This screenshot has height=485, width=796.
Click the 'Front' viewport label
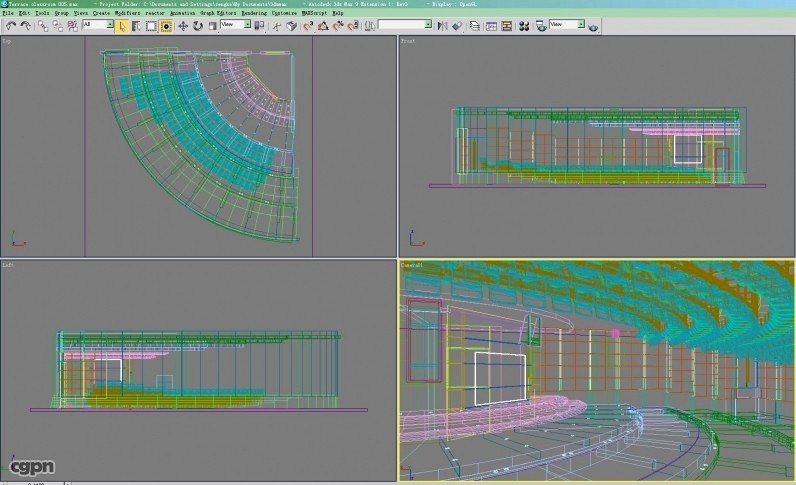[x=408, y=41]
